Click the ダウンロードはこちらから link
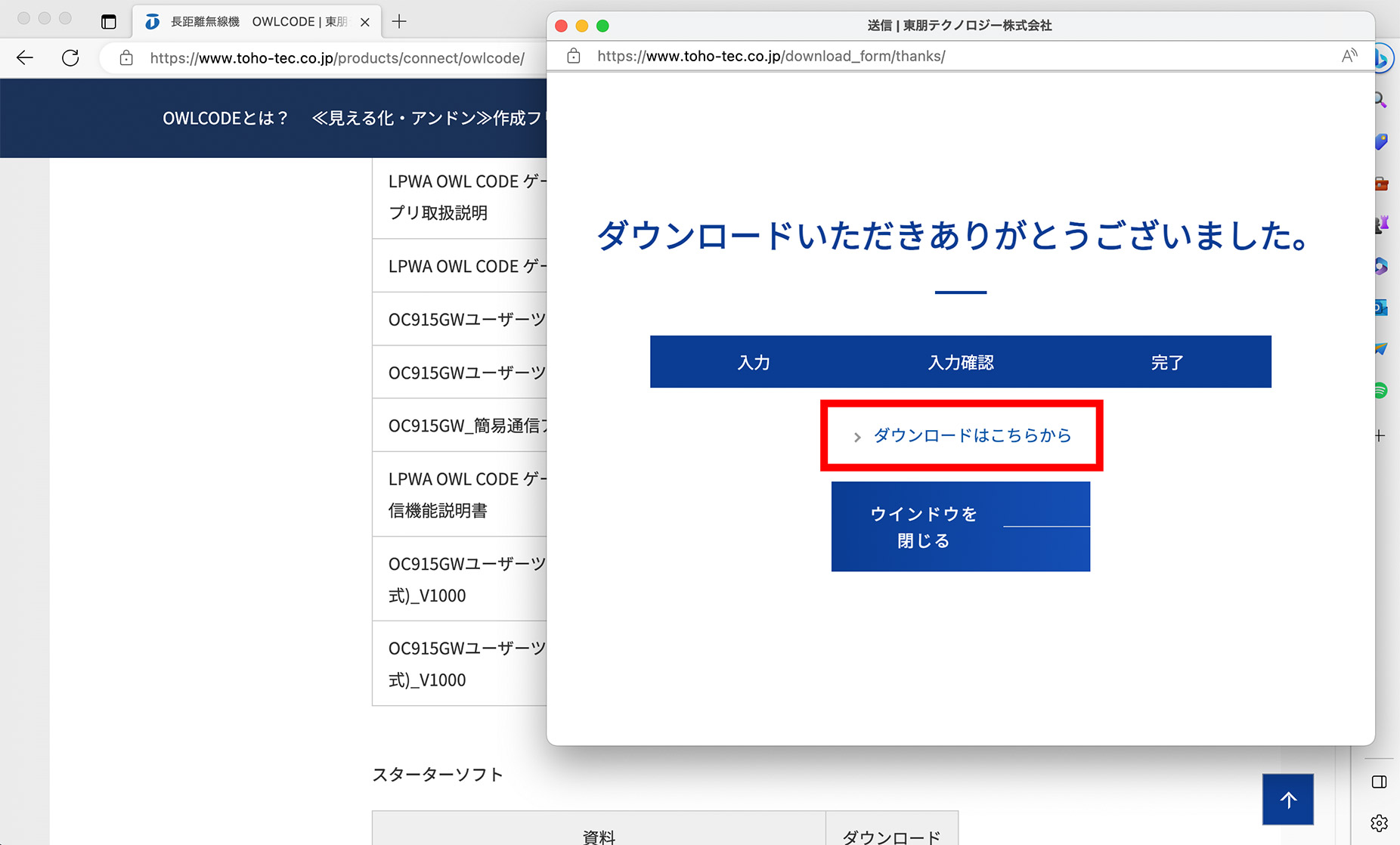Image resolution: width=1400 pixels, height=845 pixels. [971, 436]
